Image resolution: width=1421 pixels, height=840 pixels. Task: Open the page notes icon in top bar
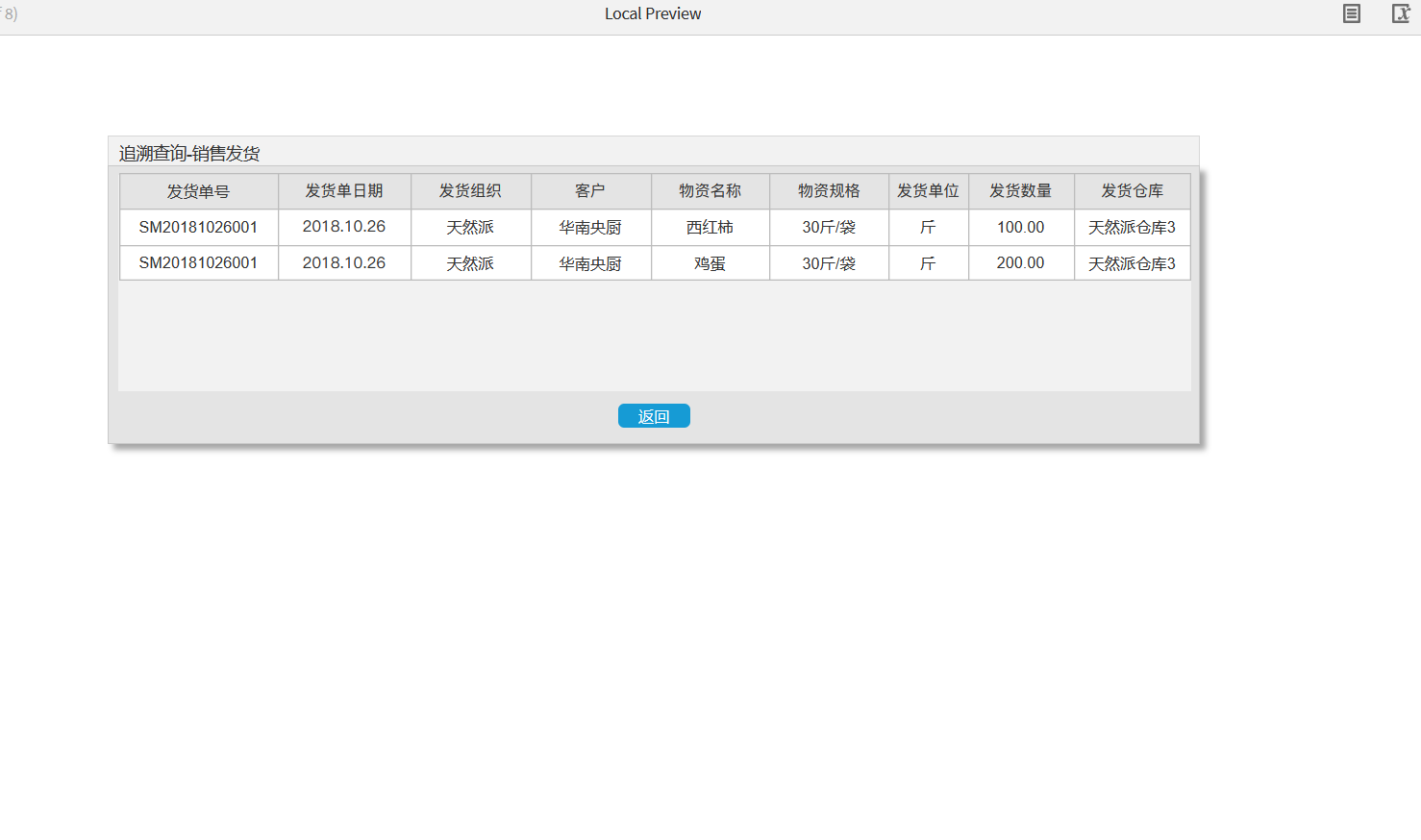[x=1351, y=13]
